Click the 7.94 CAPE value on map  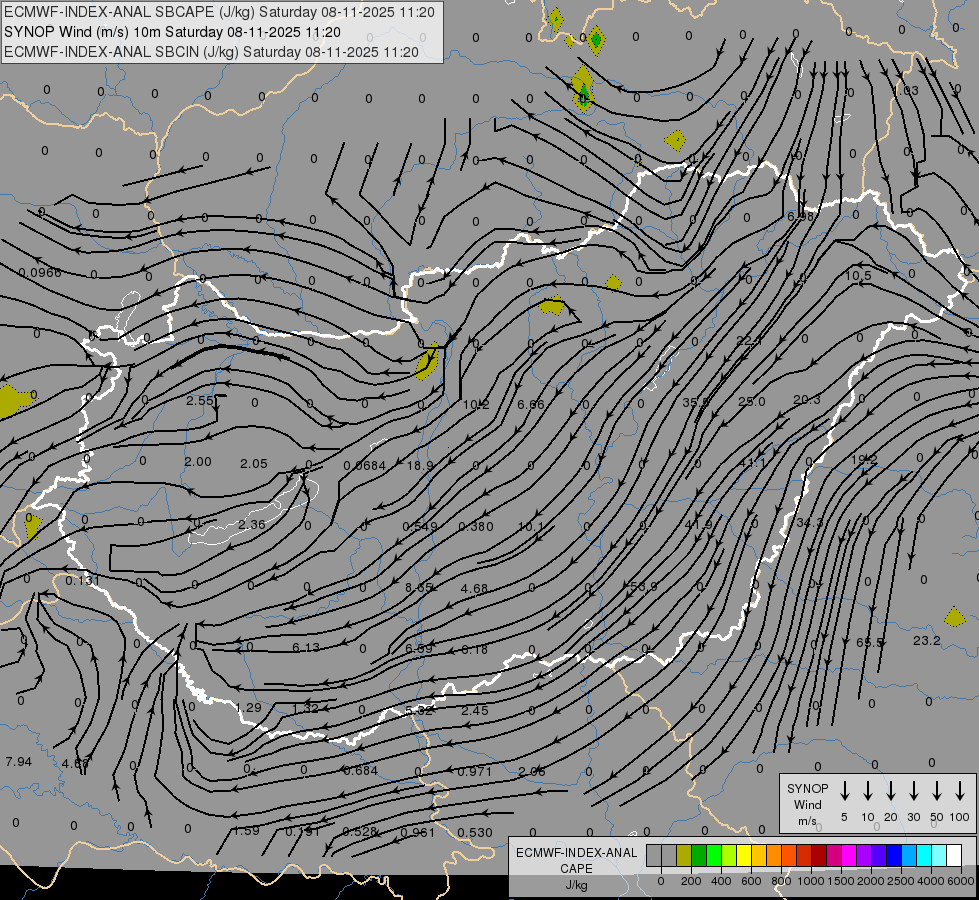coord(18,762)
